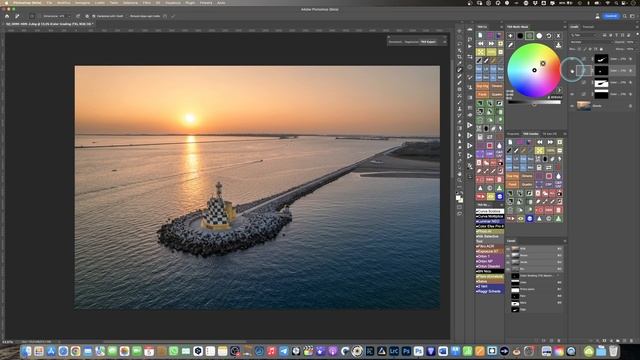640x360 pixels.
Task: Toggle visibility of the Red channel
Action: click(x=508, y=256)
